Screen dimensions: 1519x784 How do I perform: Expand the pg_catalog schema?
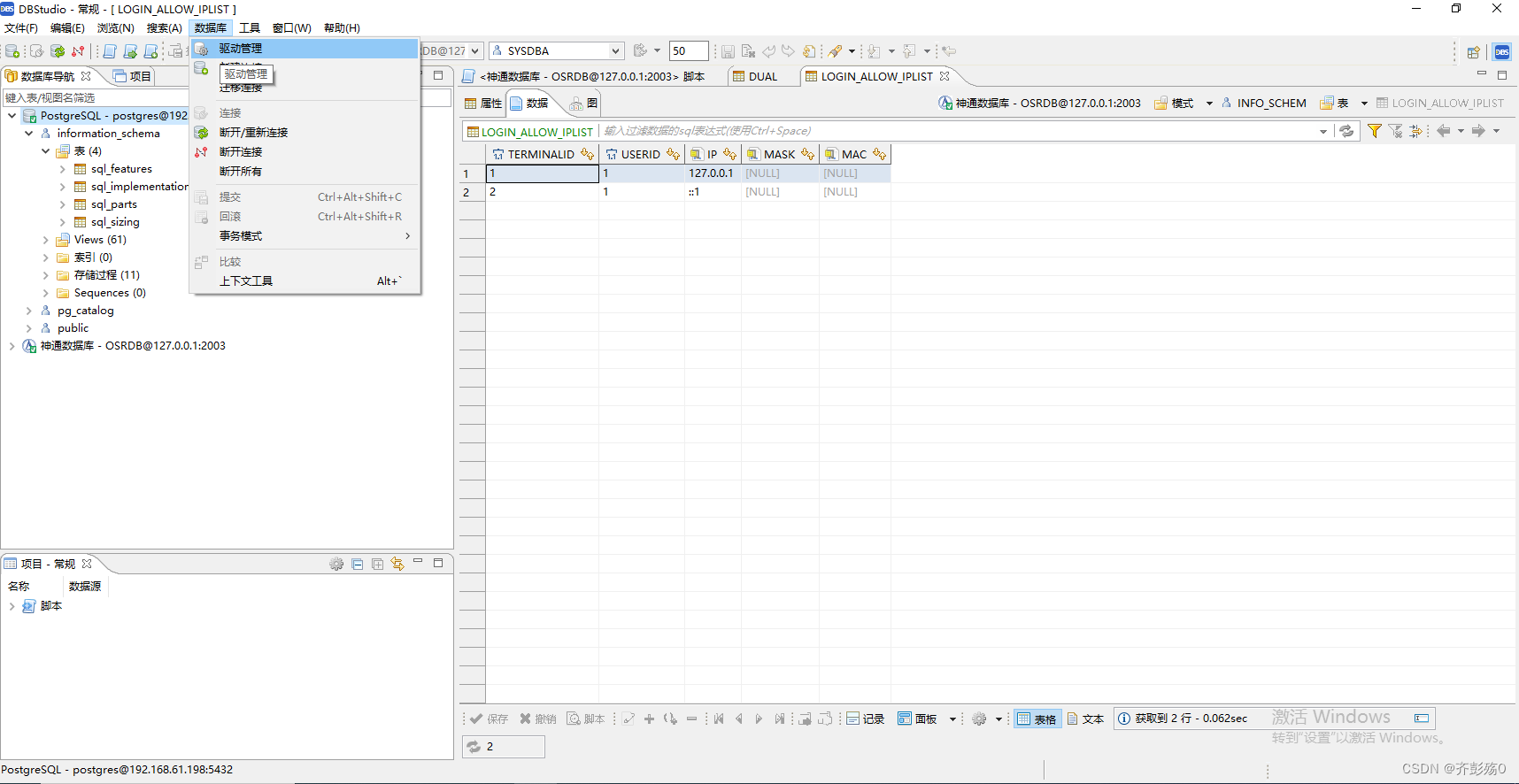pos(29,311)
